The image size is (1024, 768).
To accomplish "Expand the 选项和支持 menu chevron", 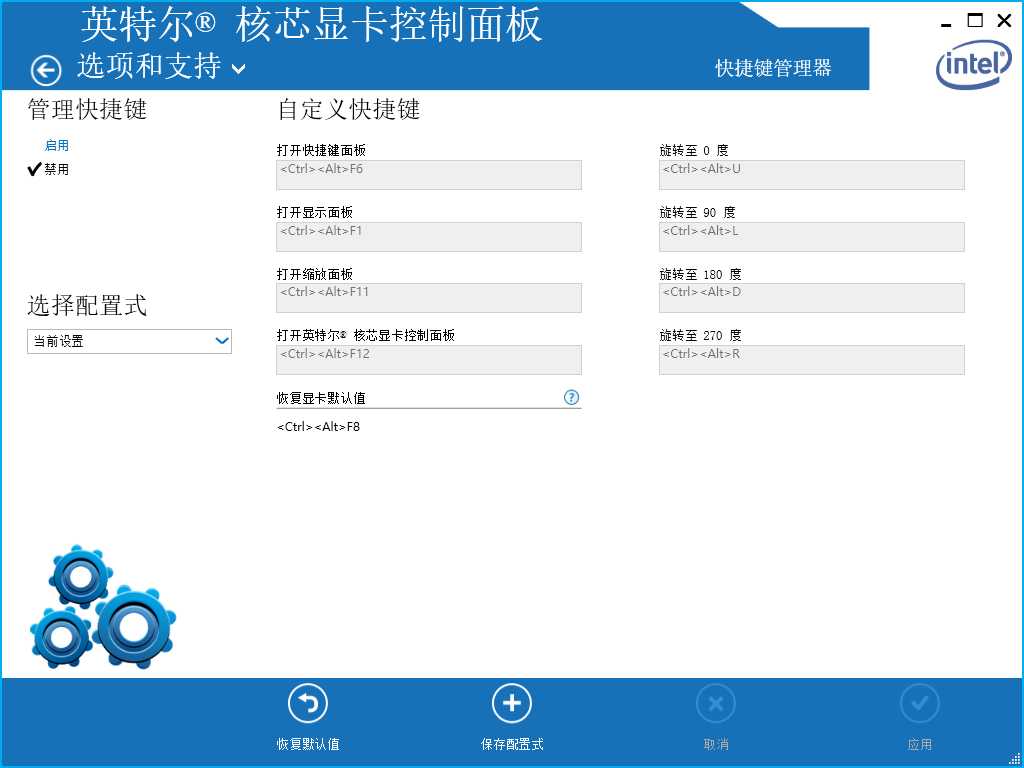I will point(239,69).
